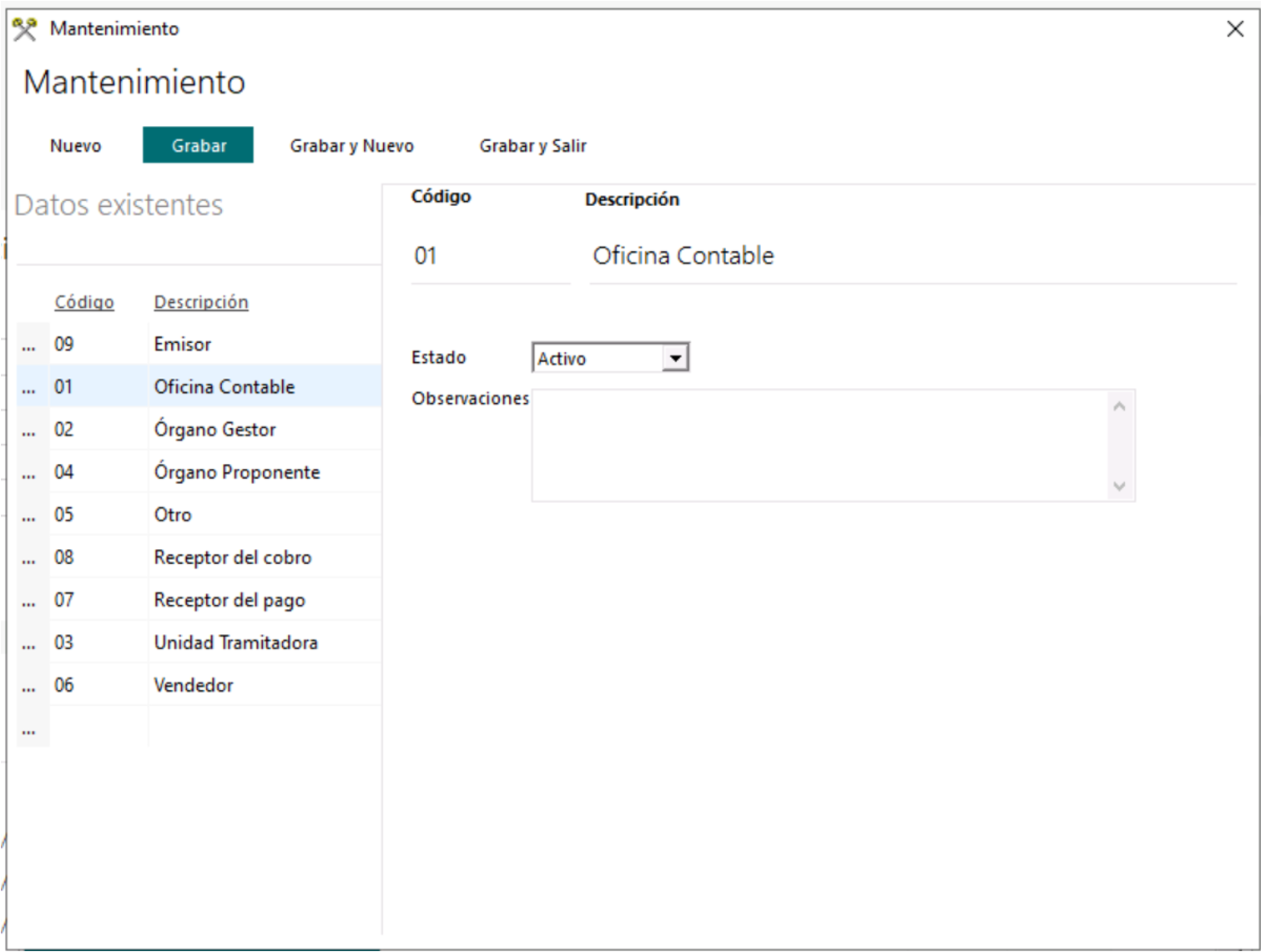
Task: Click ellipsis button beside Vendedor row
Action: pos(29,686)
